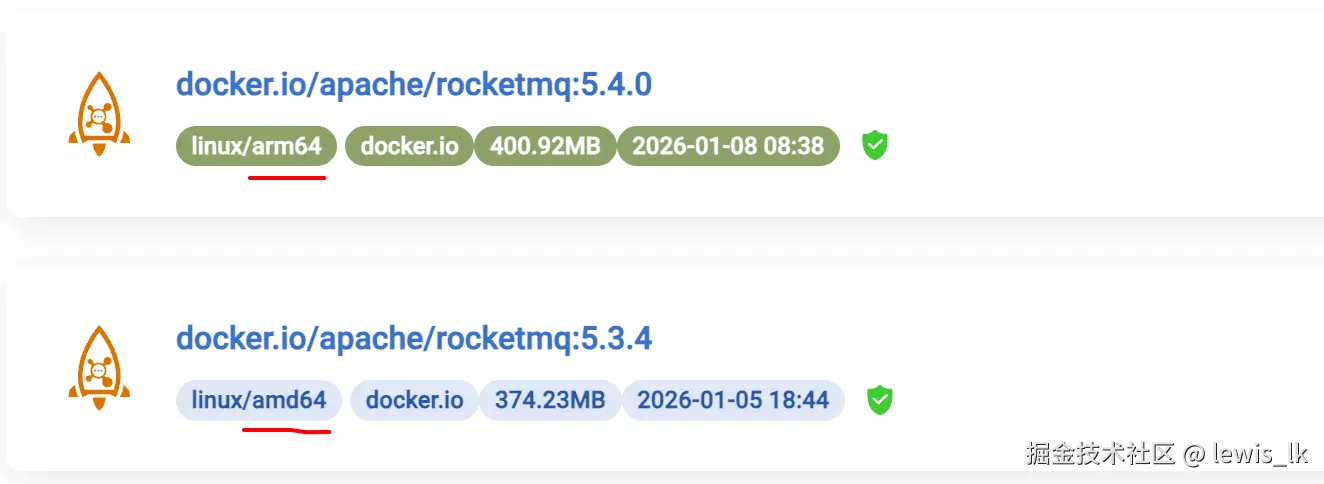Screen dimensions: 1324x484
Task: Click the red underline beneath amd64
Action: coord(287,431)
